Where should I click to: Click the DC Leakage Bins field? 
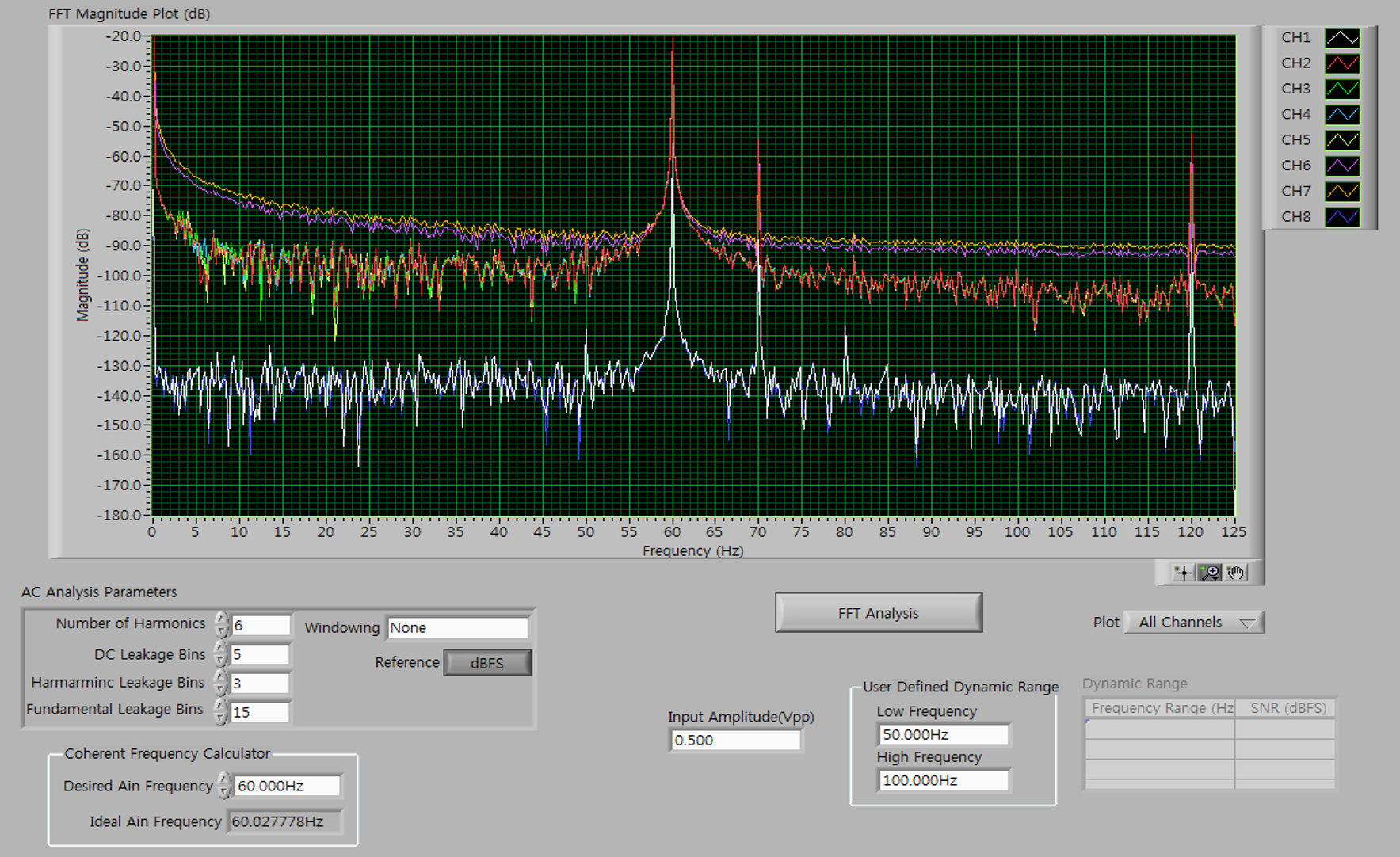pyautogui.click(x=261, y=654)
